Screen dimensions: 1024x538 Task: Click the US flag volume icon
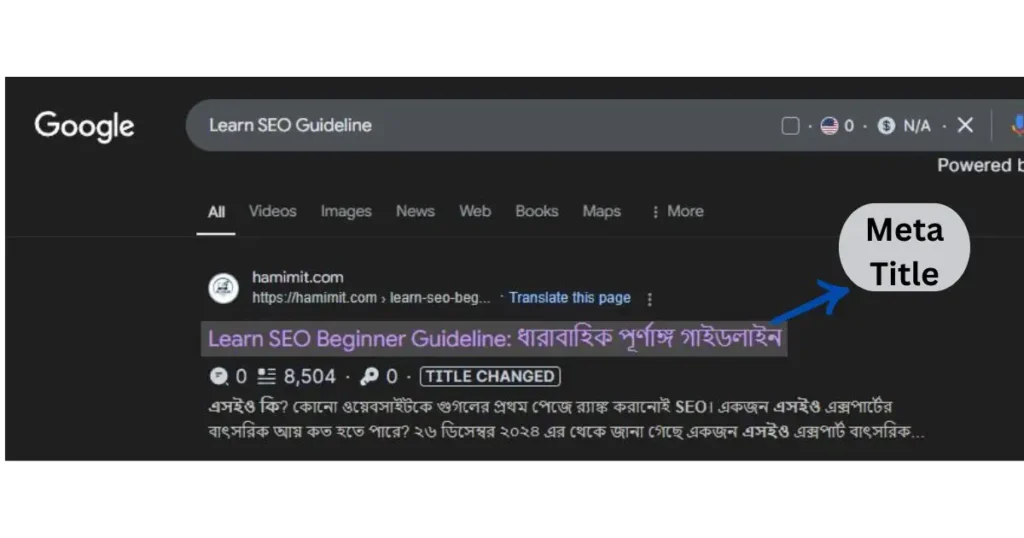829,125
